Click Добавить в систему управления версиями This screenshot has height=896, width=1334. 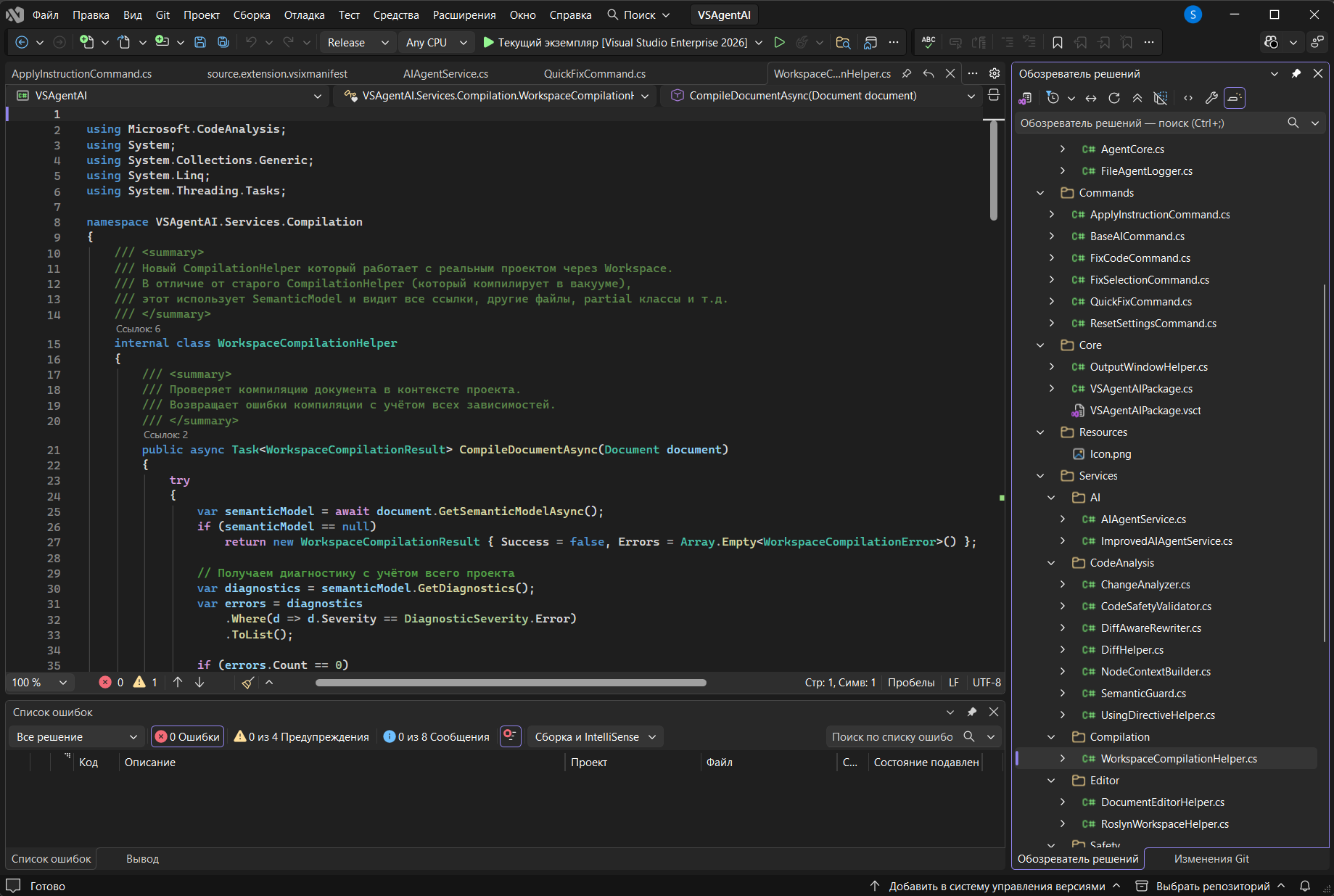[996, 886]
